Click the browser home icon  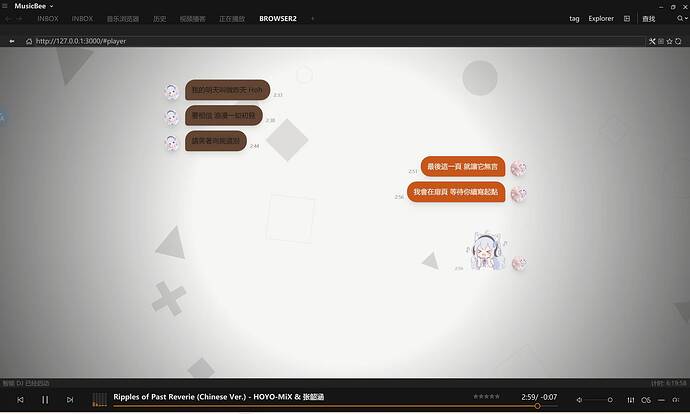tap(29, 41)
